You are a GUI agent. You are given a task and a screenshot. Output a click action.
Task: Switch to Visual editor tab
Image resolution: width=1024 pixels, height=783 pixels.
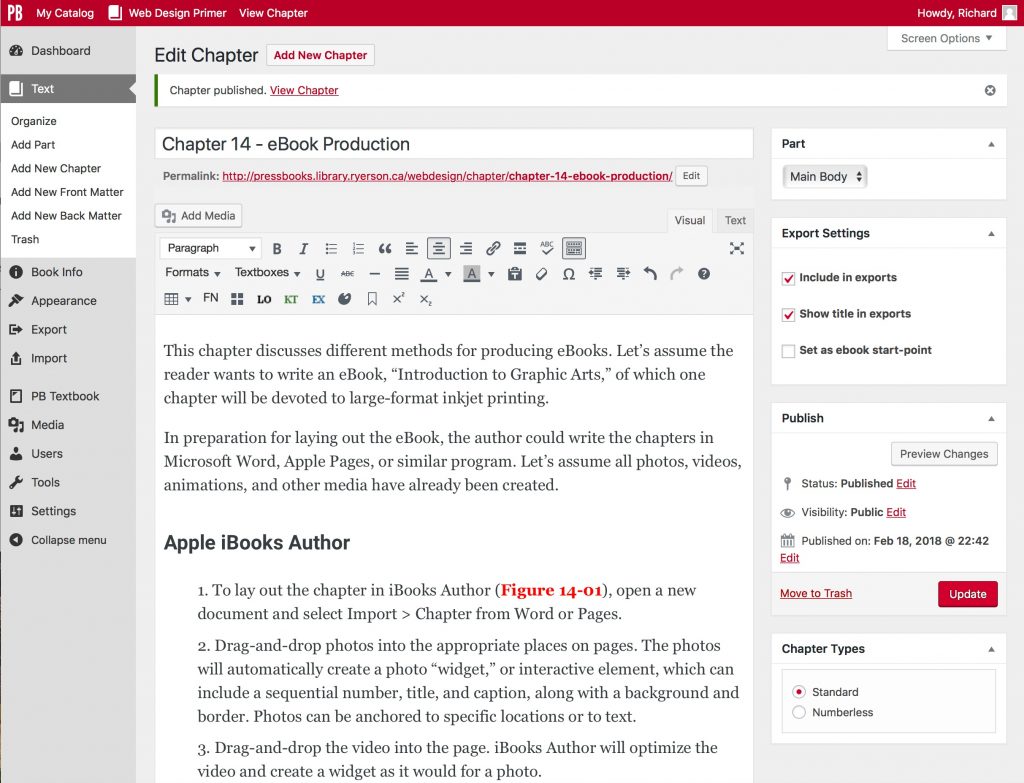coord(690,221)
